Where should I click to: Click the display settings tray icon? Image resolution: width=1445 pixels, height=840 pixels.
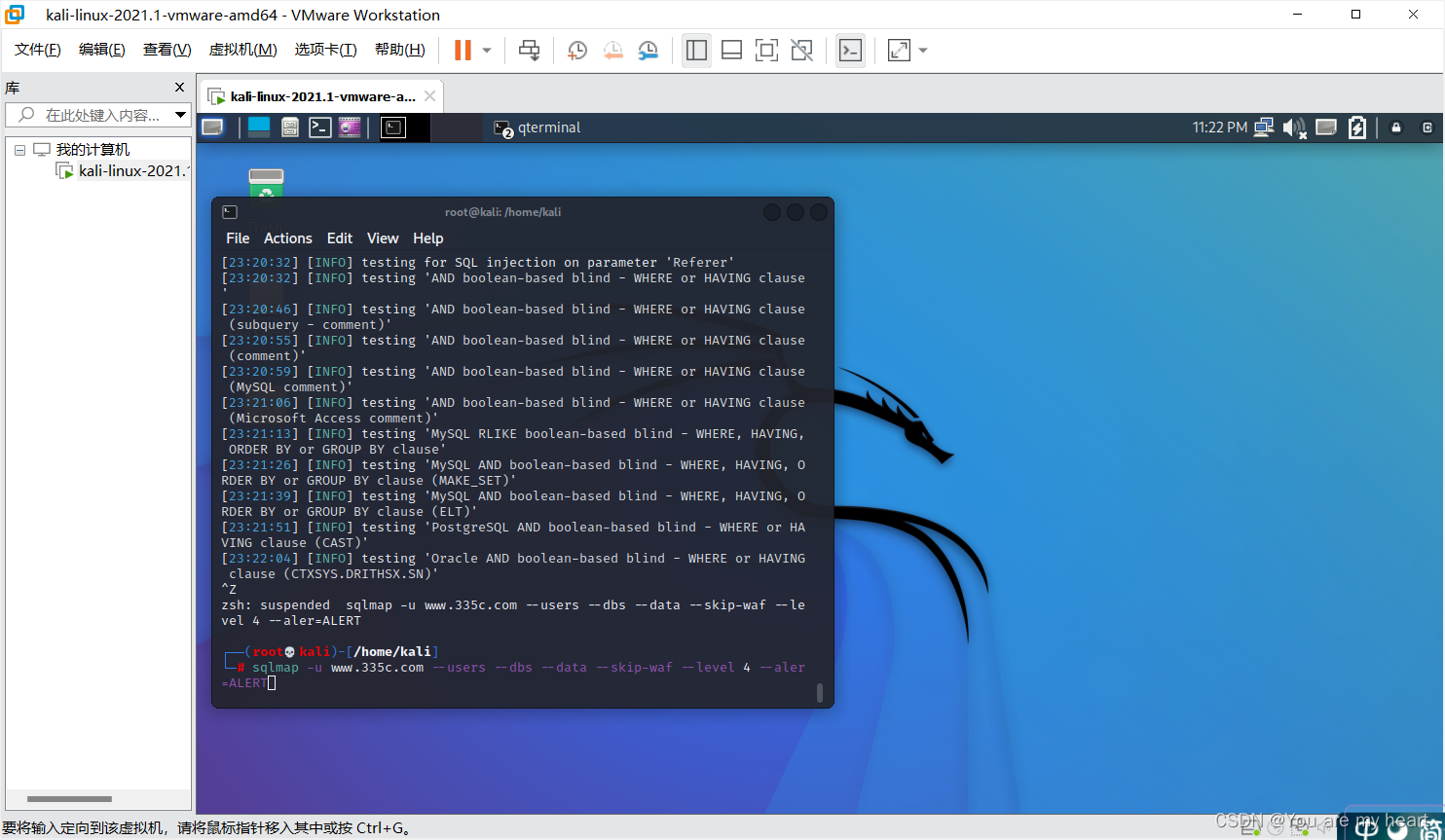click(x=1325, y=127)
